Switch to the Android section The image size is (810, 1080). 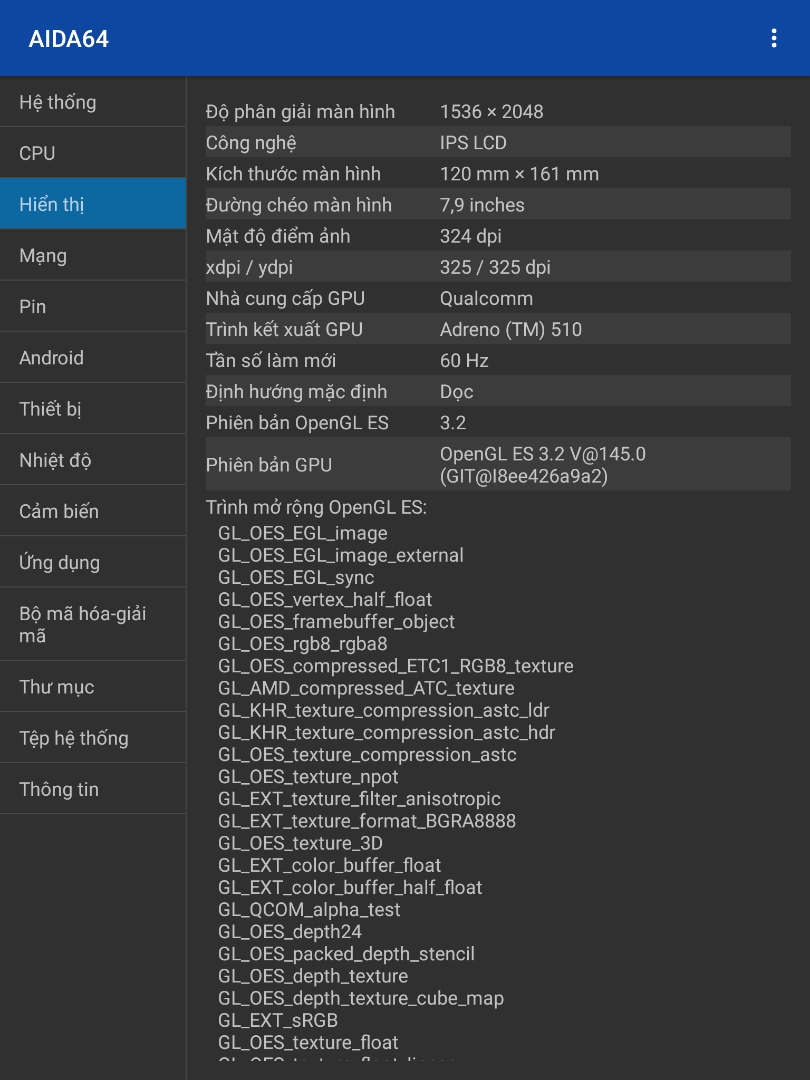coord(93,357)
